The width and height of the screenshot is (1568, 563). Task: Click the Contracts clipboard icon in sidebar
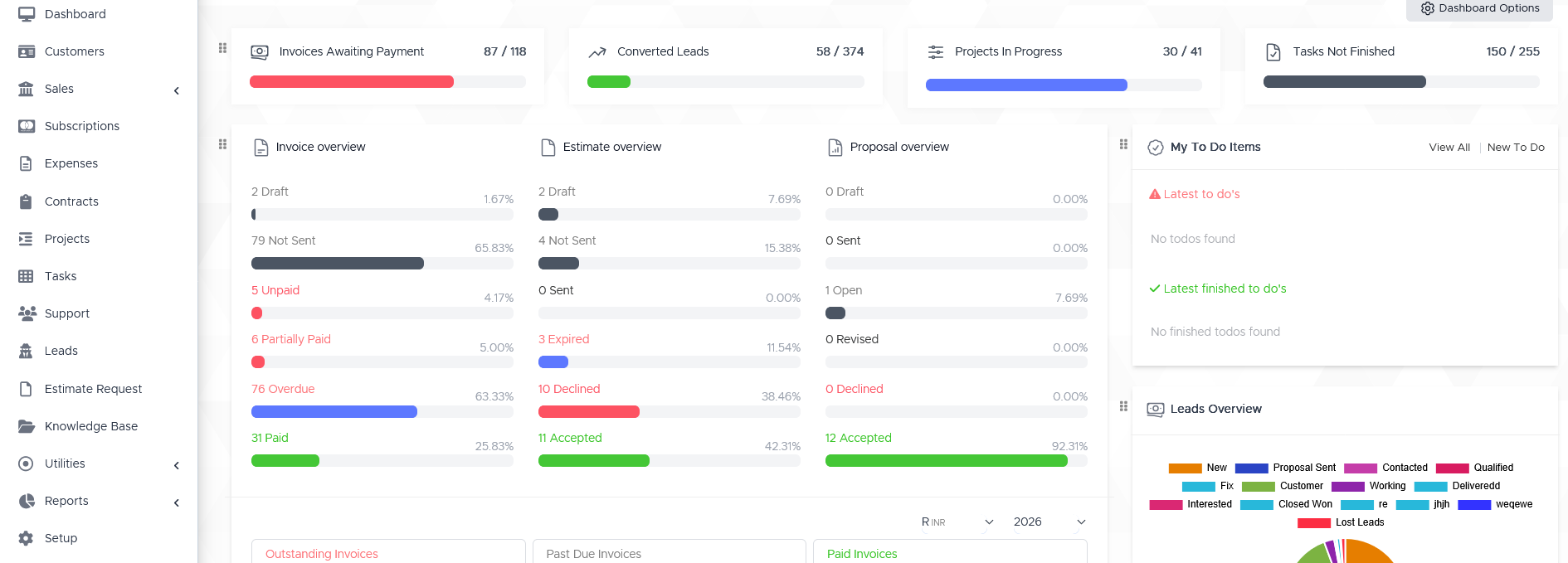[27, 201]
